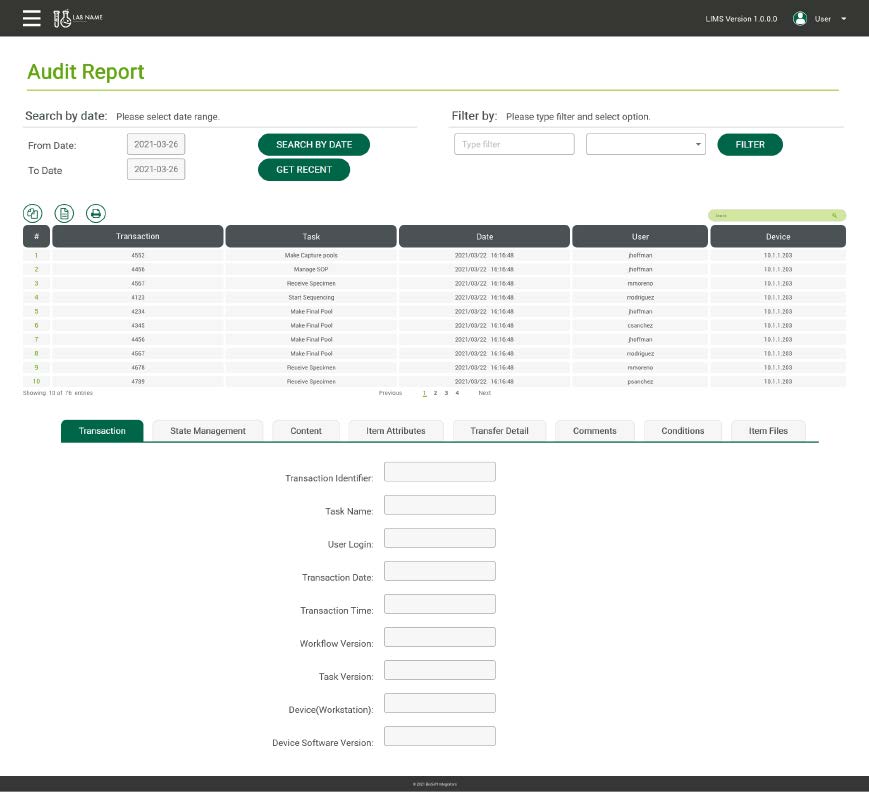
Task: Click the user avatar icon
Action: pos(800,18)
